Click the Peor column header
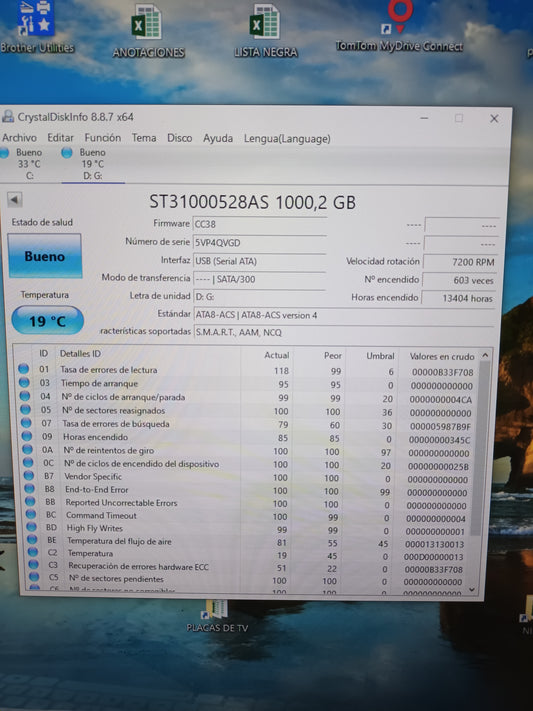The height and width of the screenshot is (711, 533). (x=333, y=356)
